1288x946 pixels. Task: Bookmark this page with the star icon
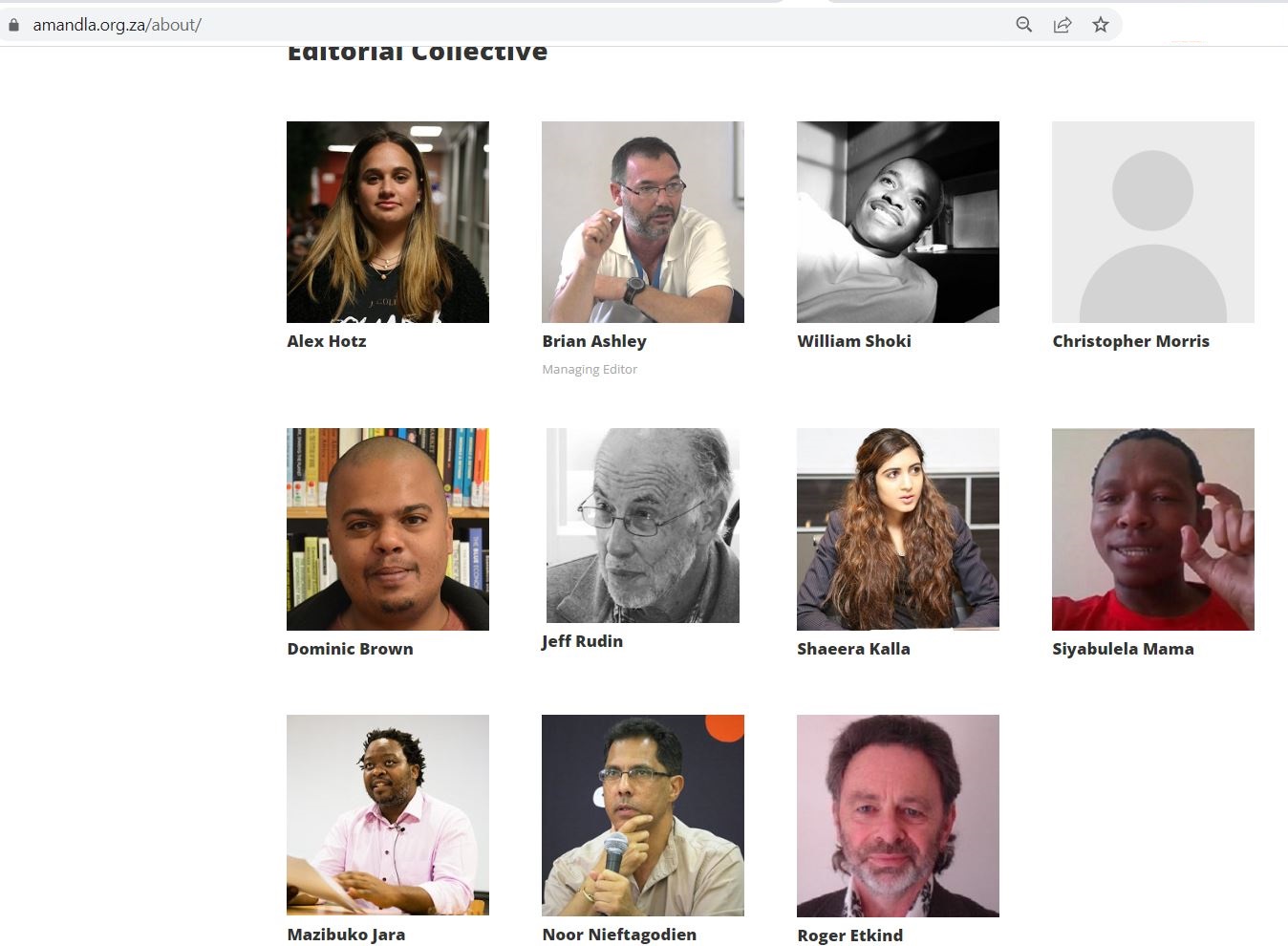click(x=1101, y=25)
